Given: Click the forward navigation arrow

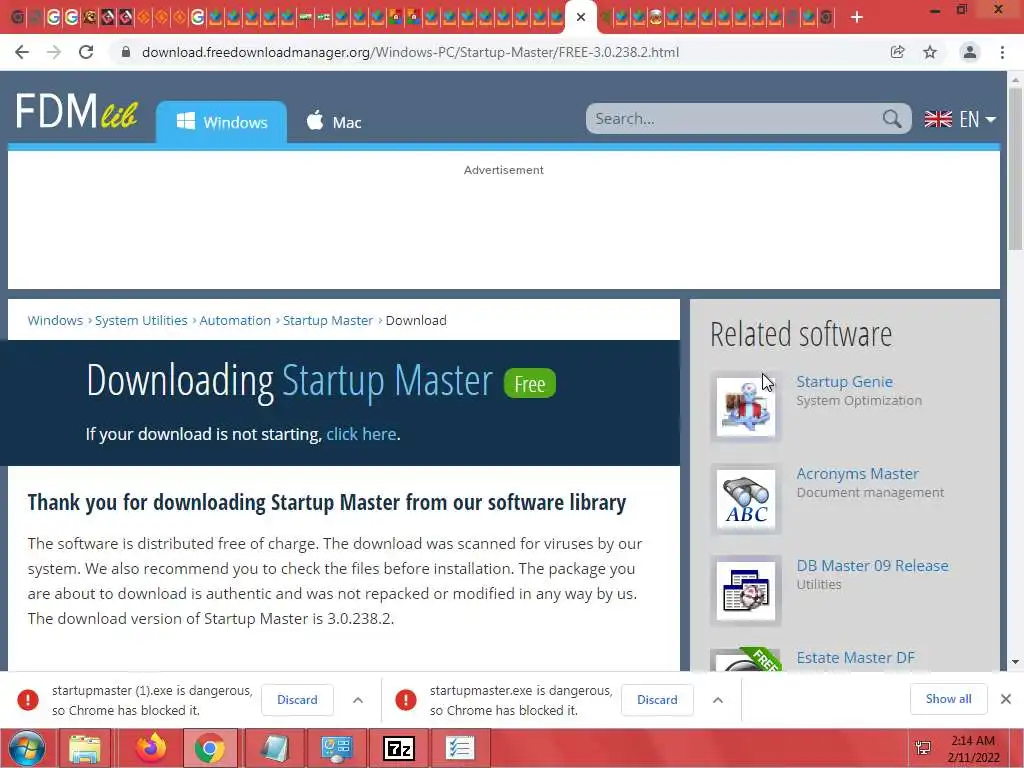Looking at the screenshot, I should pyautogui.click(x=54, y=52).
